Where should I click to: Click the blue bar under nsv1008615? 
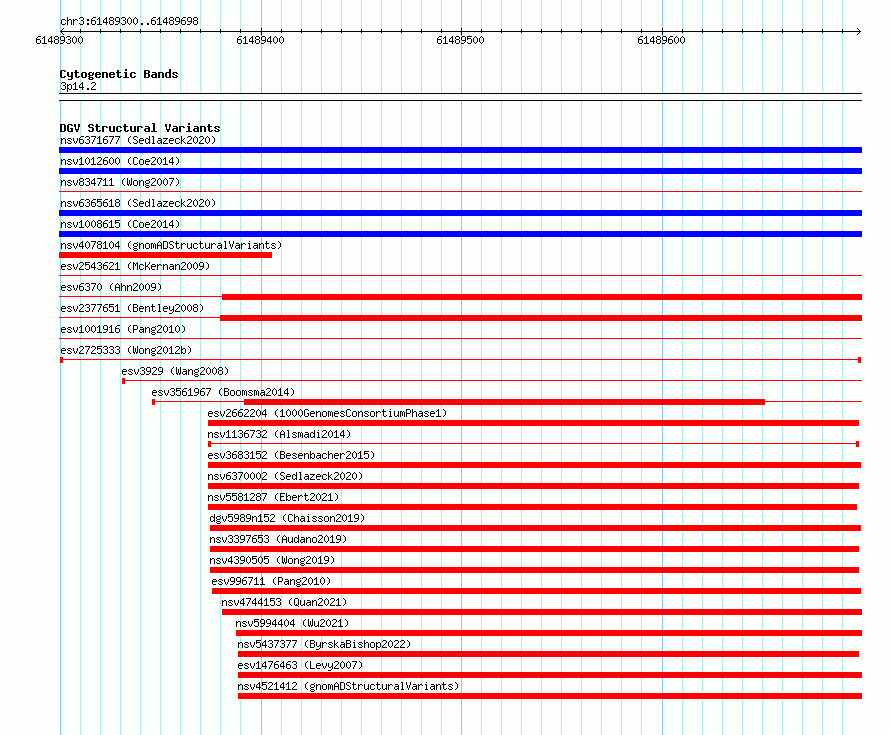(x=460, y=234)
